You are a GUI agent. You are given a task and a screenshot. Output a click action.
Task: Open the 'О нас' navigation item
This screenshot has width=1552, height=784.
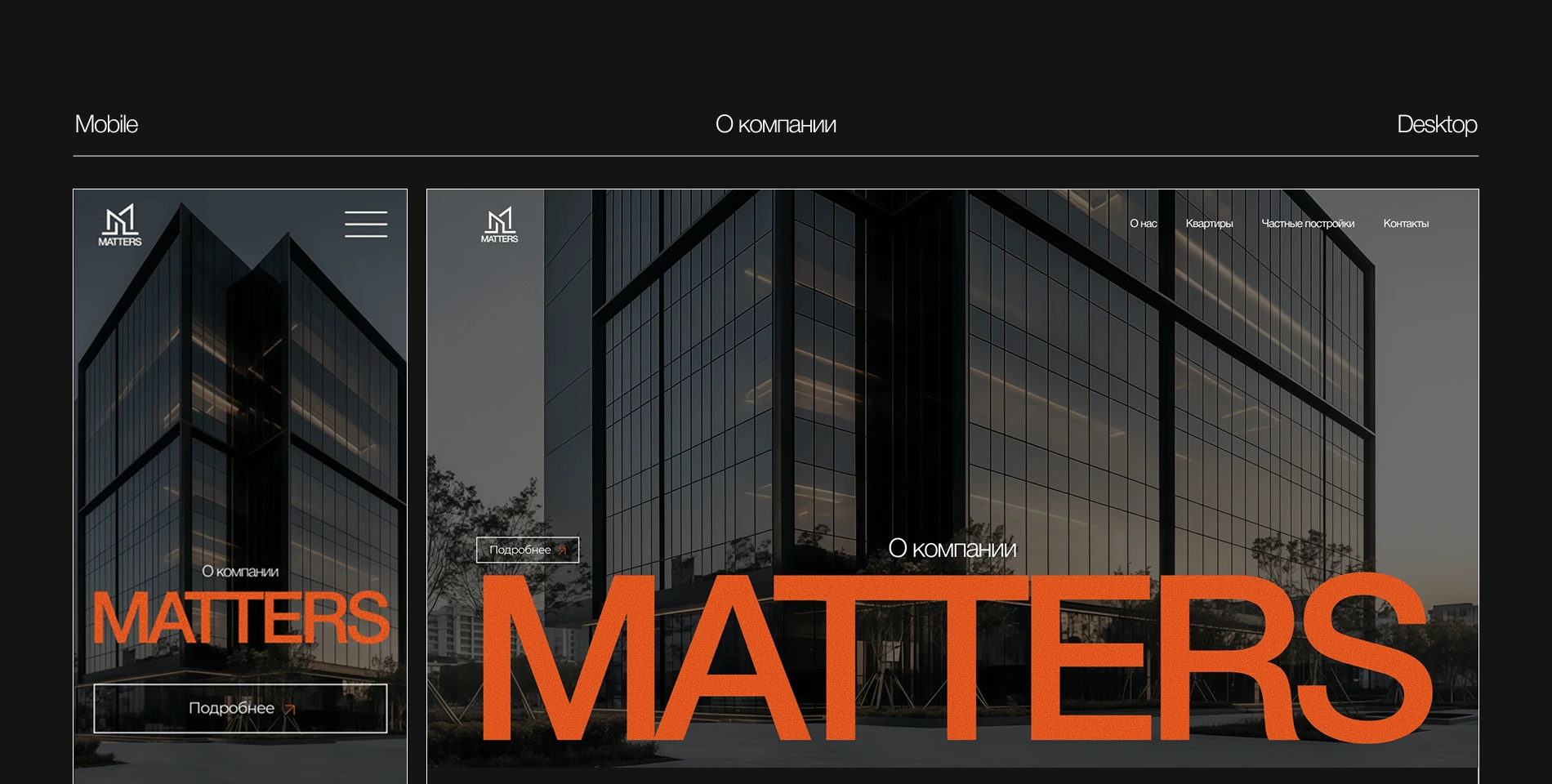click(x=1143, y=222)
